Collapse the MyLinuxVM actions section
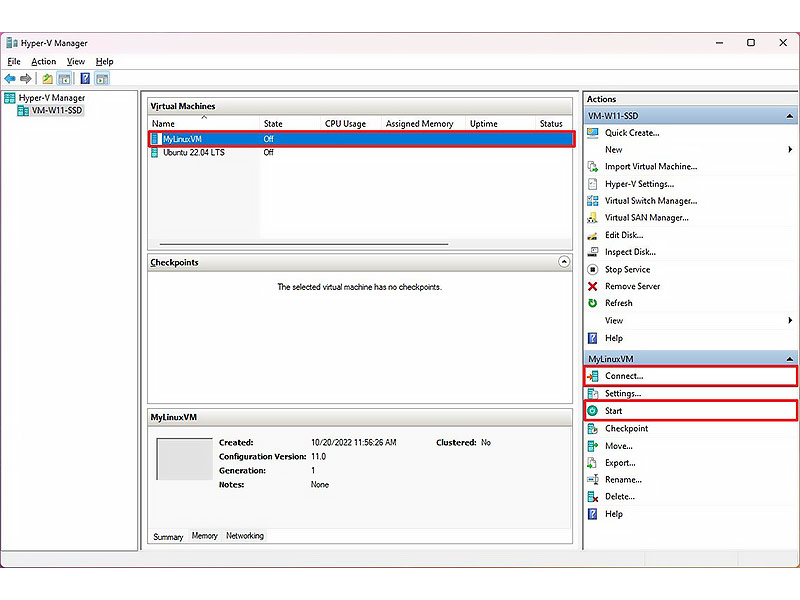This screenshot has height=600, width=800. tap(789, 359)
